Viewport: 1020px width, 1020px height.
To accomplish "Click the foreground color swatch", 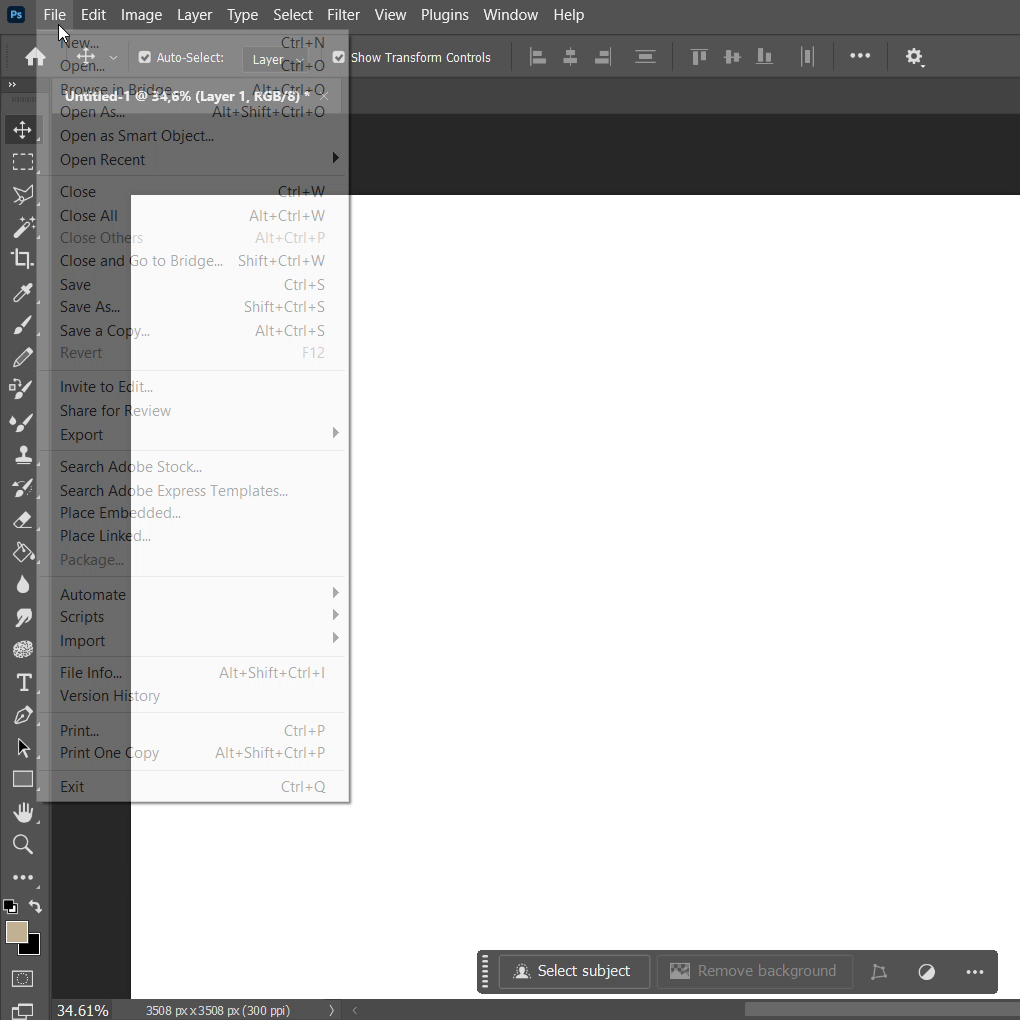I will click(16, 932).
